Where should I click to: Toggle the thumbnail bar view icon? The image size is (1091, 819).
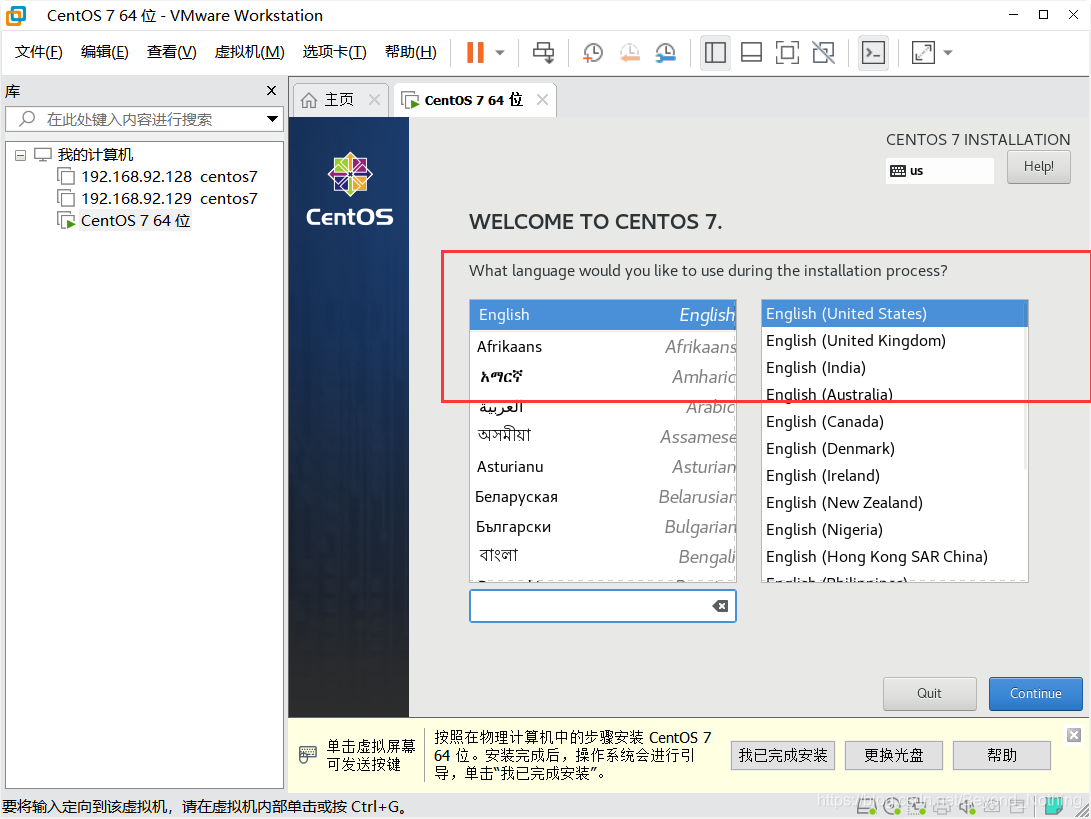(751, 53)
